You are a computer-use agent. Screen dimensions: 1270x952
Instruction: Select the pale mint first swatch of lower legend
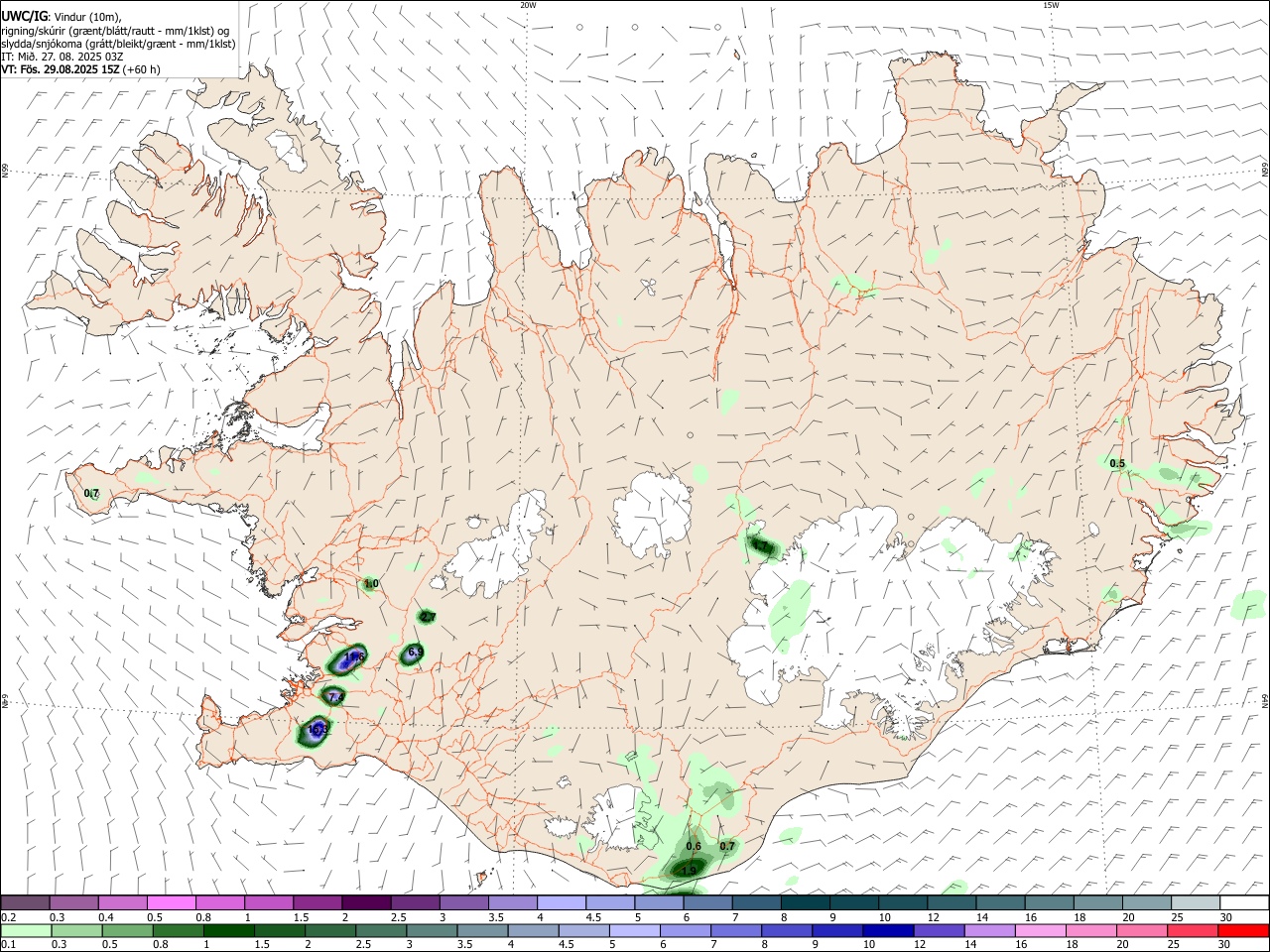click(26, 930)
